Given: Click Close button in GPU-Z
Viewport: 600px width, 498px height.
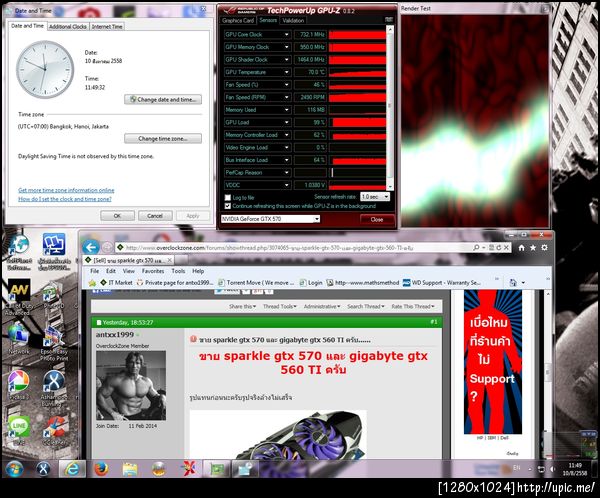Looking at the screenshot, I should click(377, 219).
